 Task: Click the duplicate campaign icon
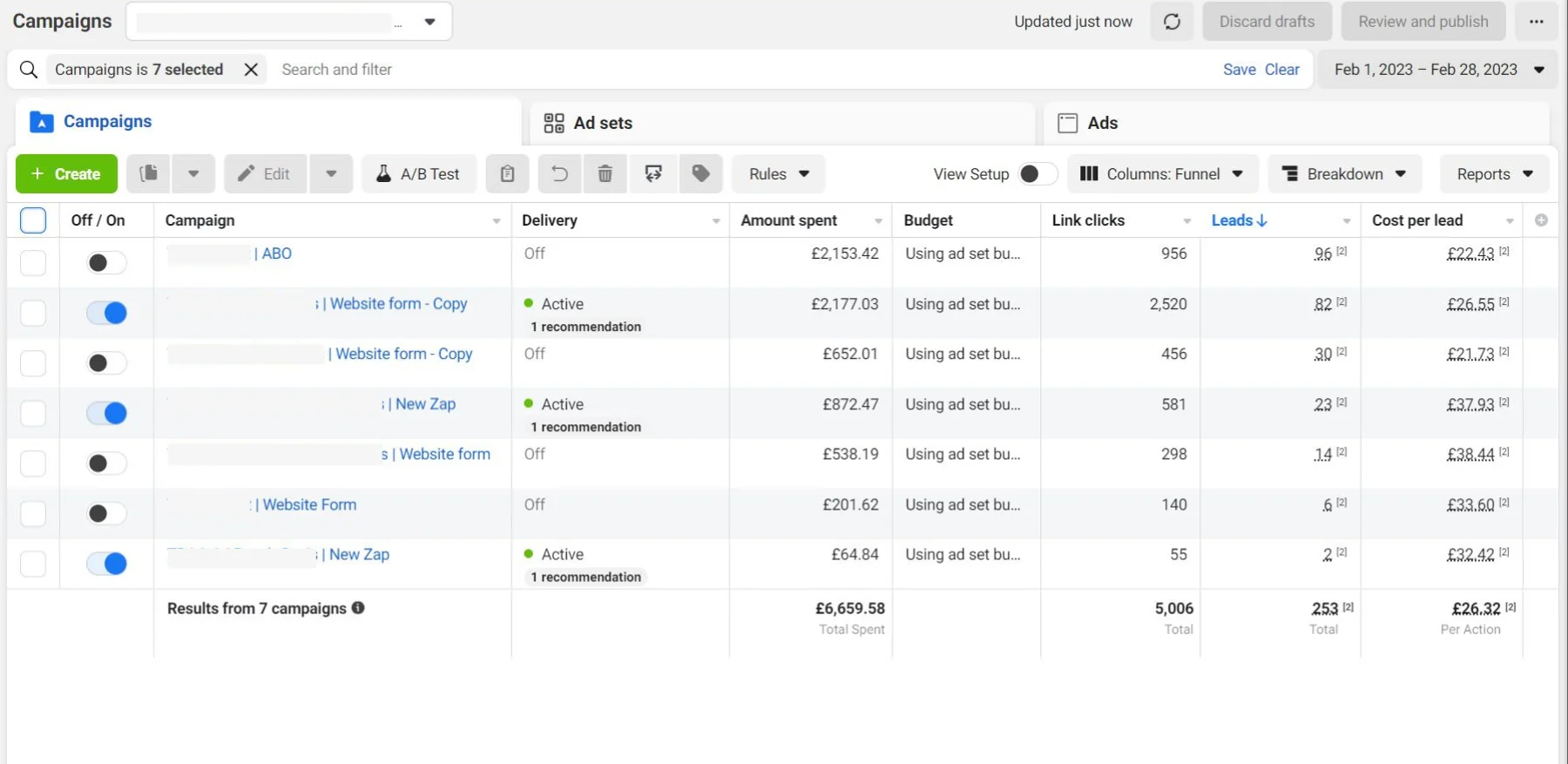pyautogui.click(x=149, y=173)
